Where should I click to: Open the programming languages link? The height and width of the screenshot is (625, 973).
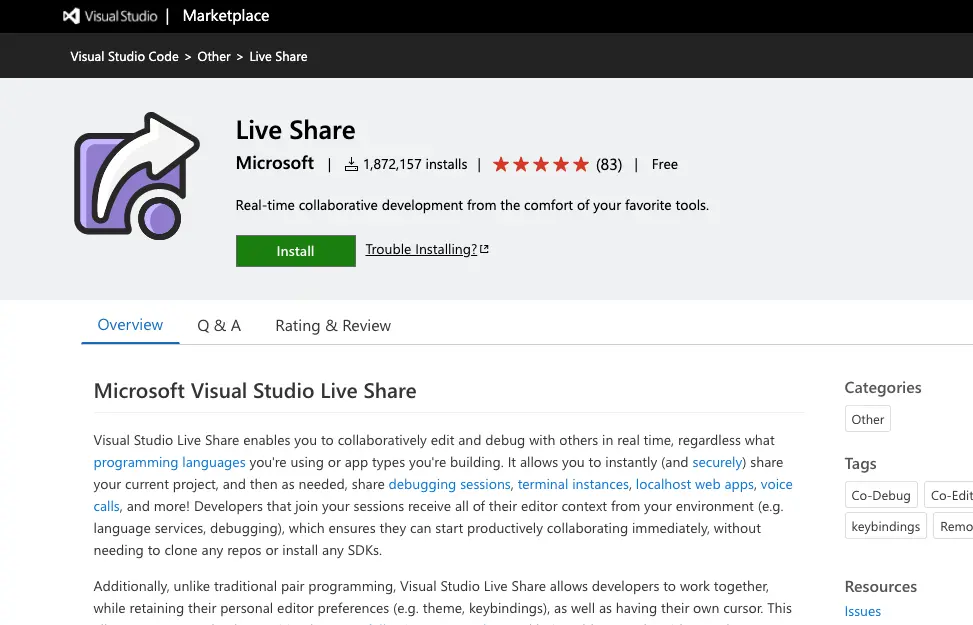169,462
